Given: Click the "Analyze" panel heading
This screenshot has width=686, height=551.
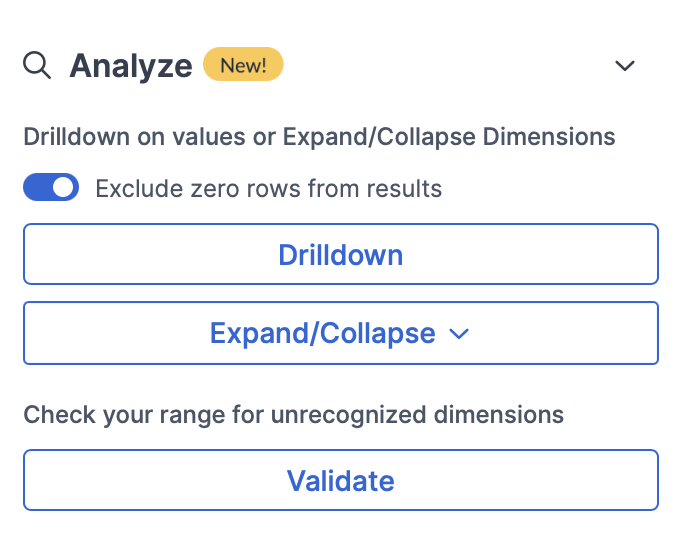Looking at the screenshot, I should (130, 66).
